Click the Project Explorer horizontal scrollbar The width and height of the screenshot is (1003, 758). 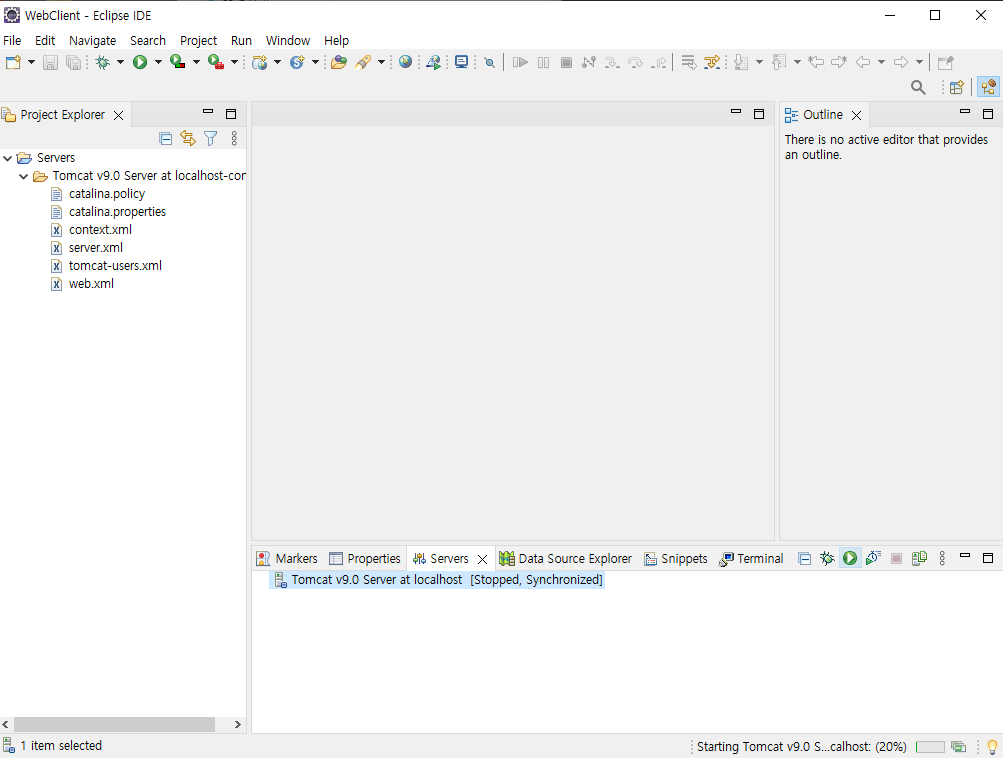tap(115, 724)
